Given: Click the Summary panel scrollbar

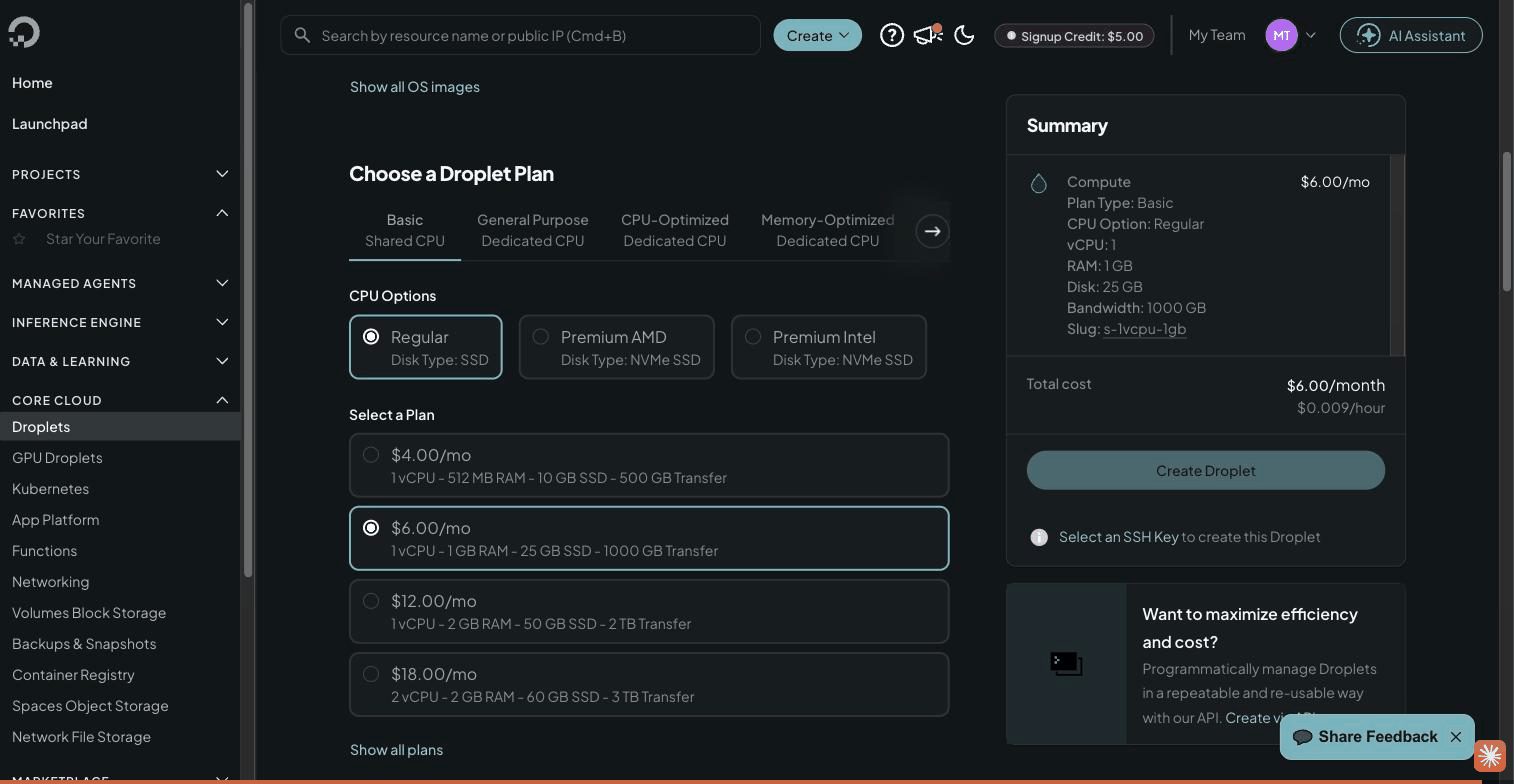Looking at the screenshot, I should (x=1397, y=255).
